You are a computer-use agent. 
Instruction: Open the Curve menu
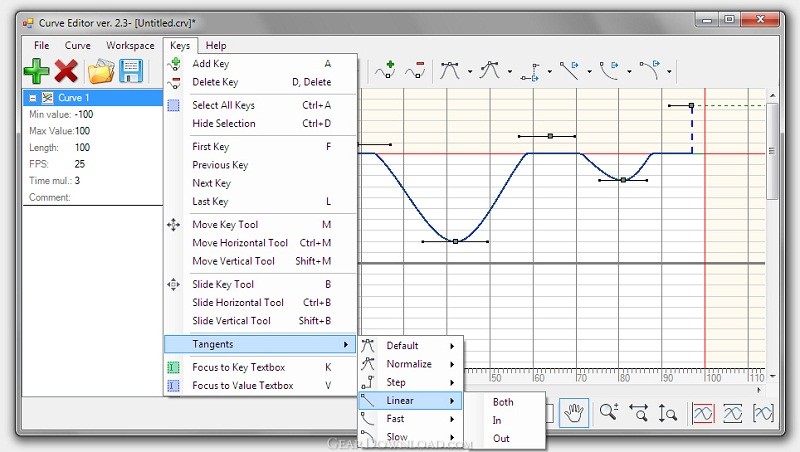[x=78, y=45]
